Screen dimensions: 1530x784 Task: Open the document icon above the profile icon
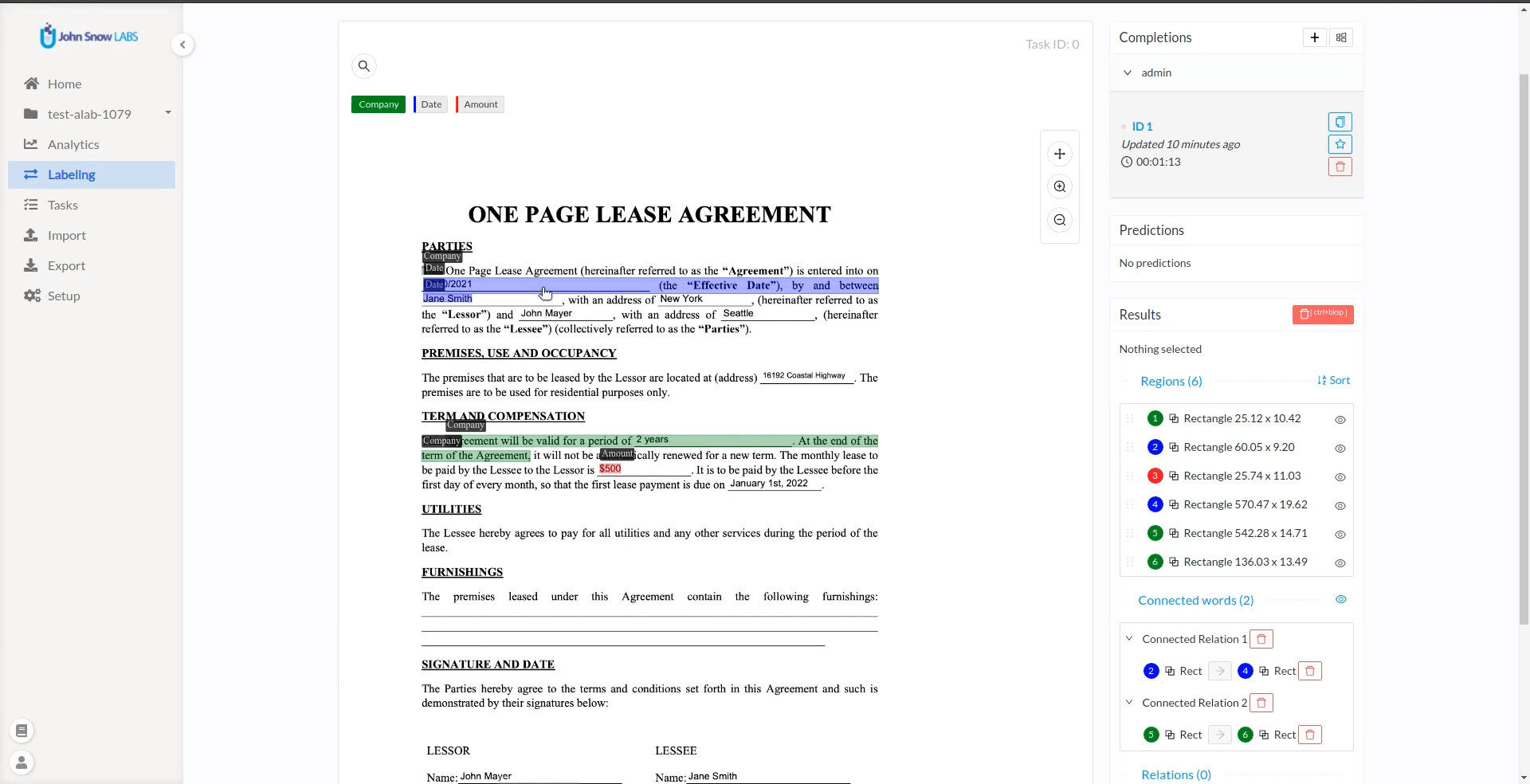click(x=22, y=731)
